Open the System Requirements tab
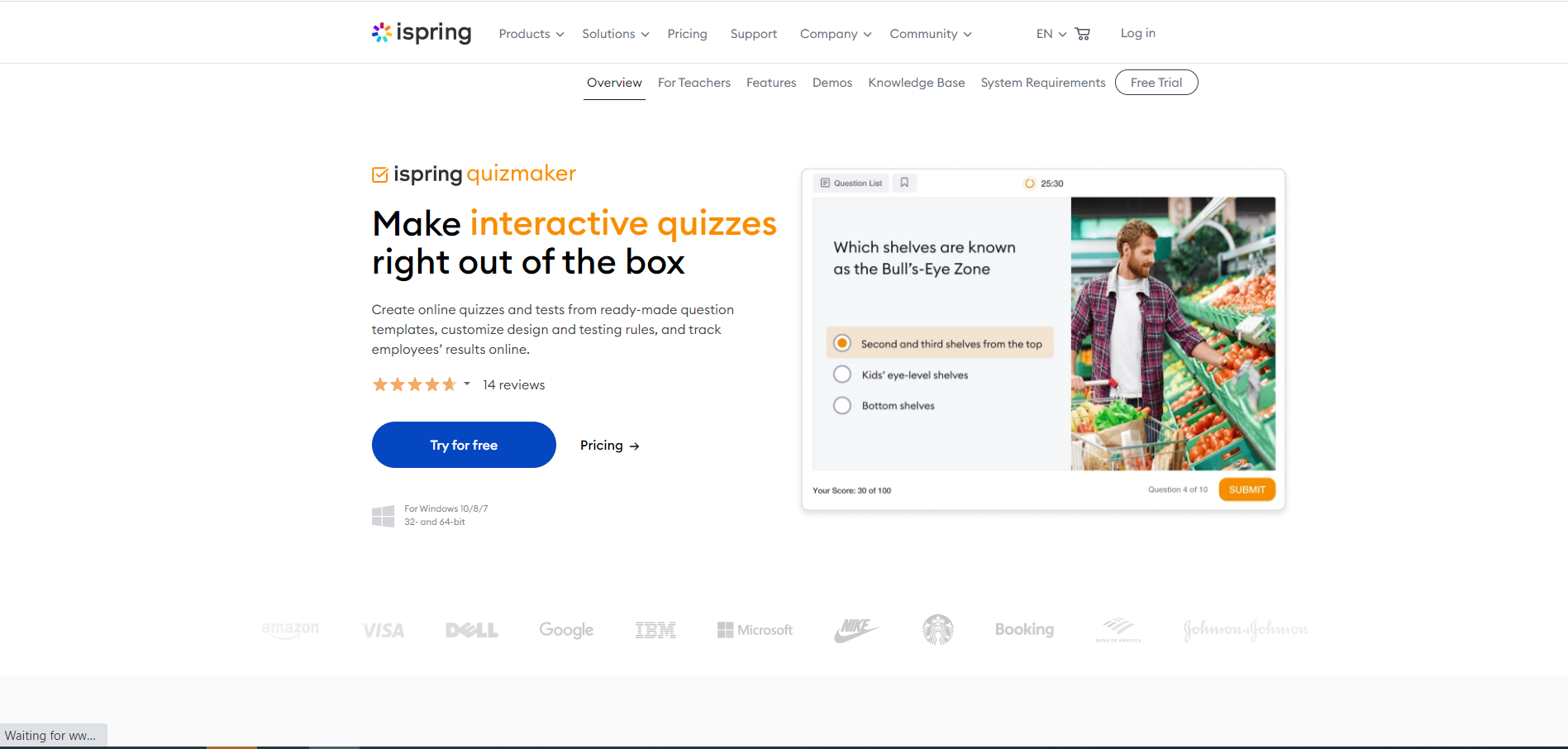 pos(1043,83)
